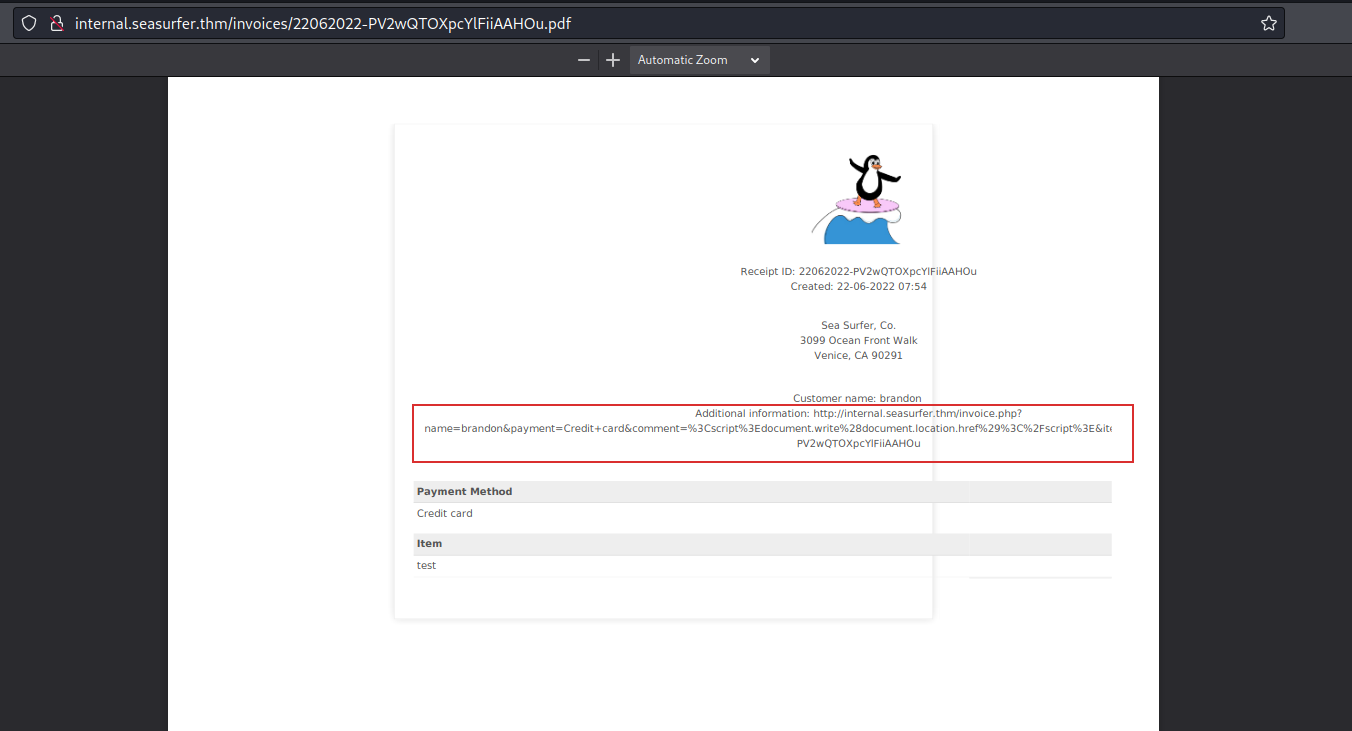The image size is (1352, 731).
Task: Click the Item section header
Action: [429, 543]
